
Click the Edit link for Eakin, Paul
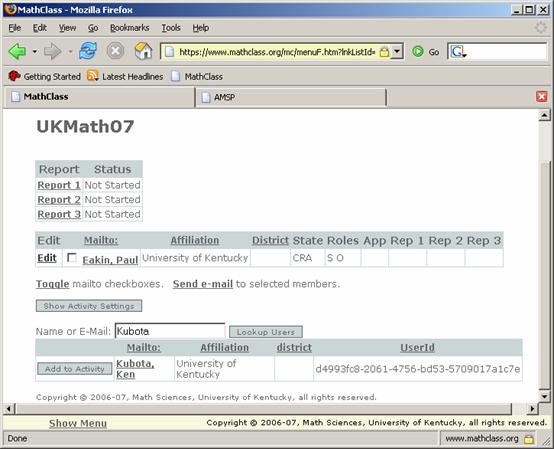pyautogui.click(x=47, y=258)
